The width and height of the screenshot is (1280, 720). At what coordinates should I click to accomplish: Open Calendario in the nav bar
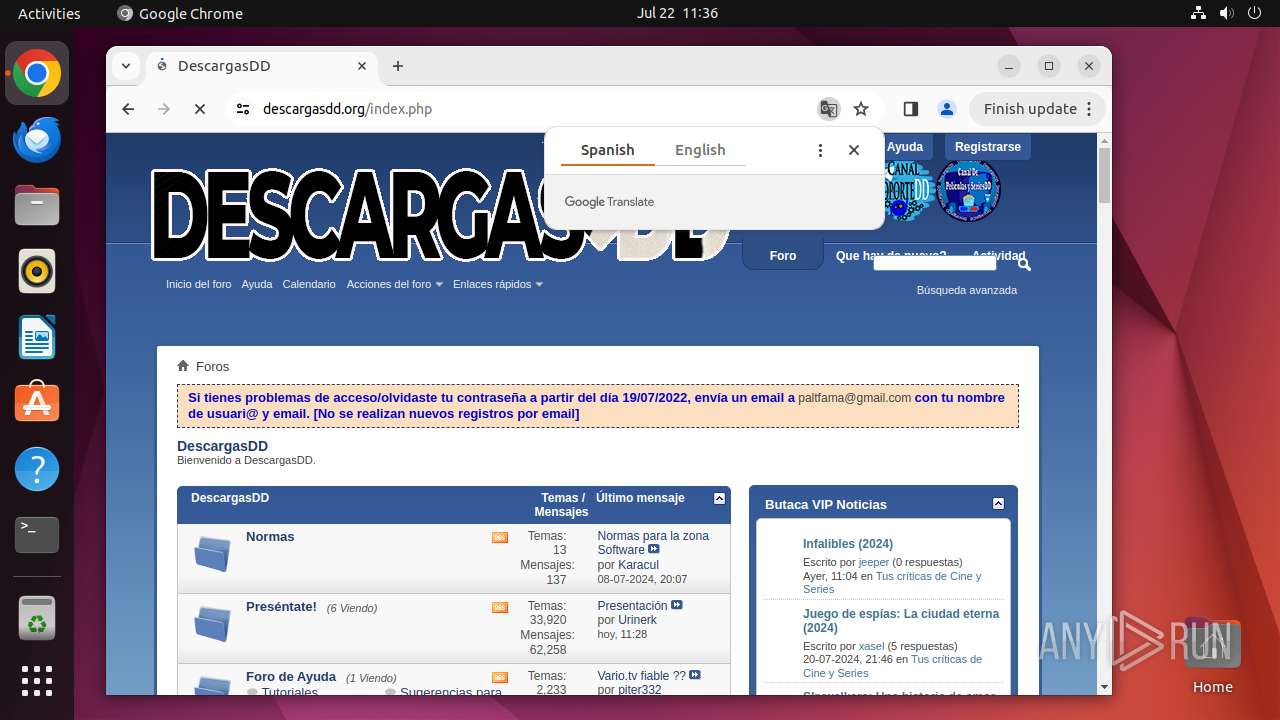pos(309,284)
